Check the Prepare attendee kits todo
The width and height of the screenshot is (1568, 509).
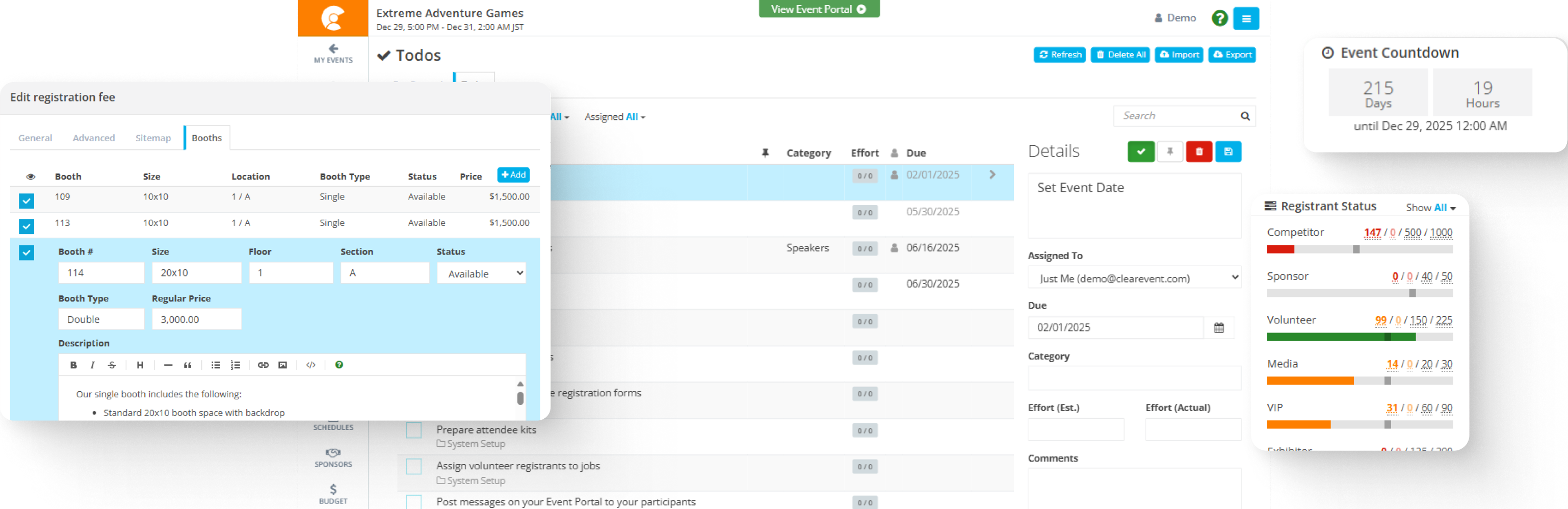(x=414, y=430)
